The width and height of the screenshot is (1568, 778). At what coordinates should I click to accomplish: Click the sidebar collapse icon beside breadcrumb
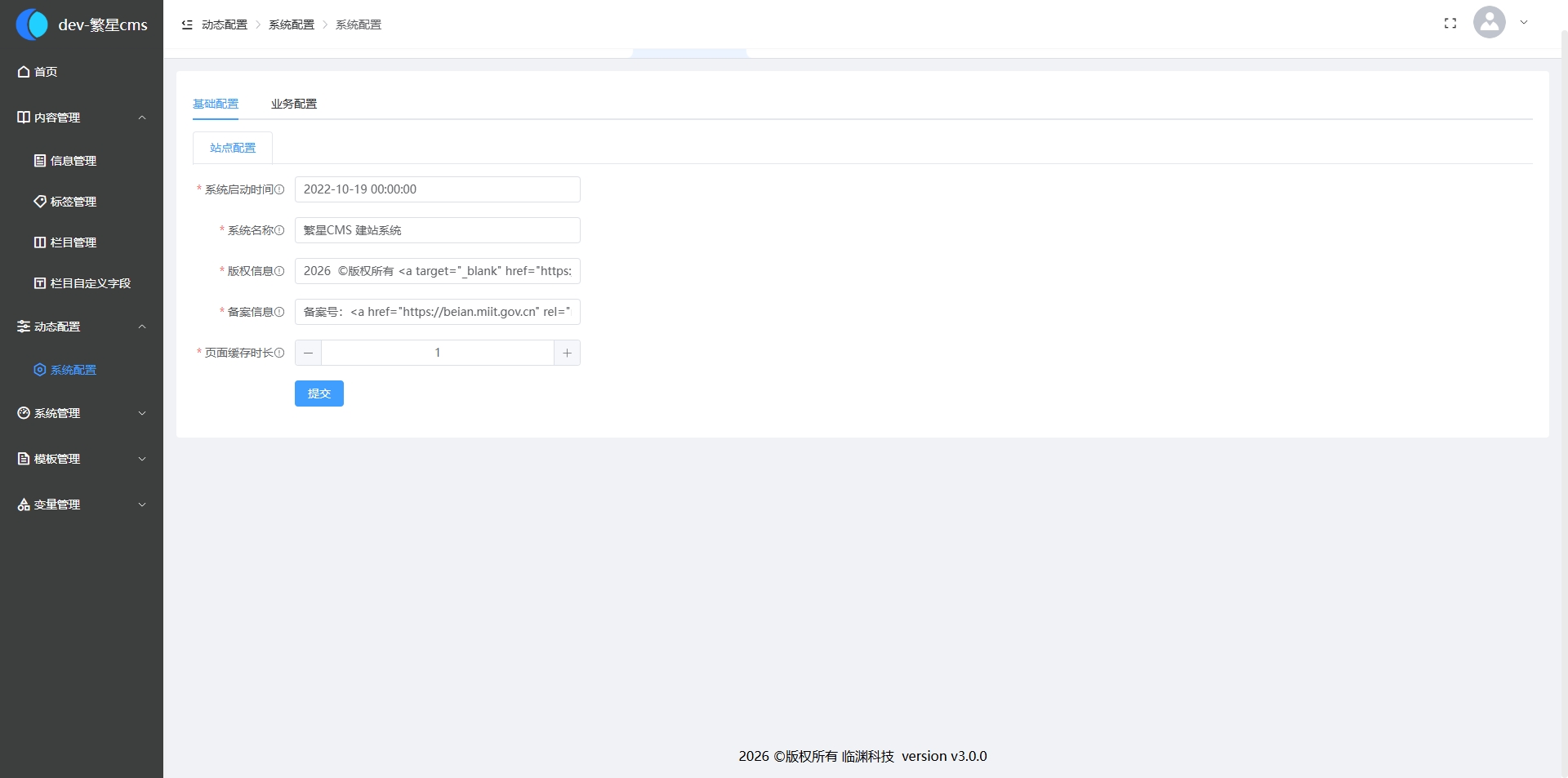pyautogui.click(x=187, y=24)
